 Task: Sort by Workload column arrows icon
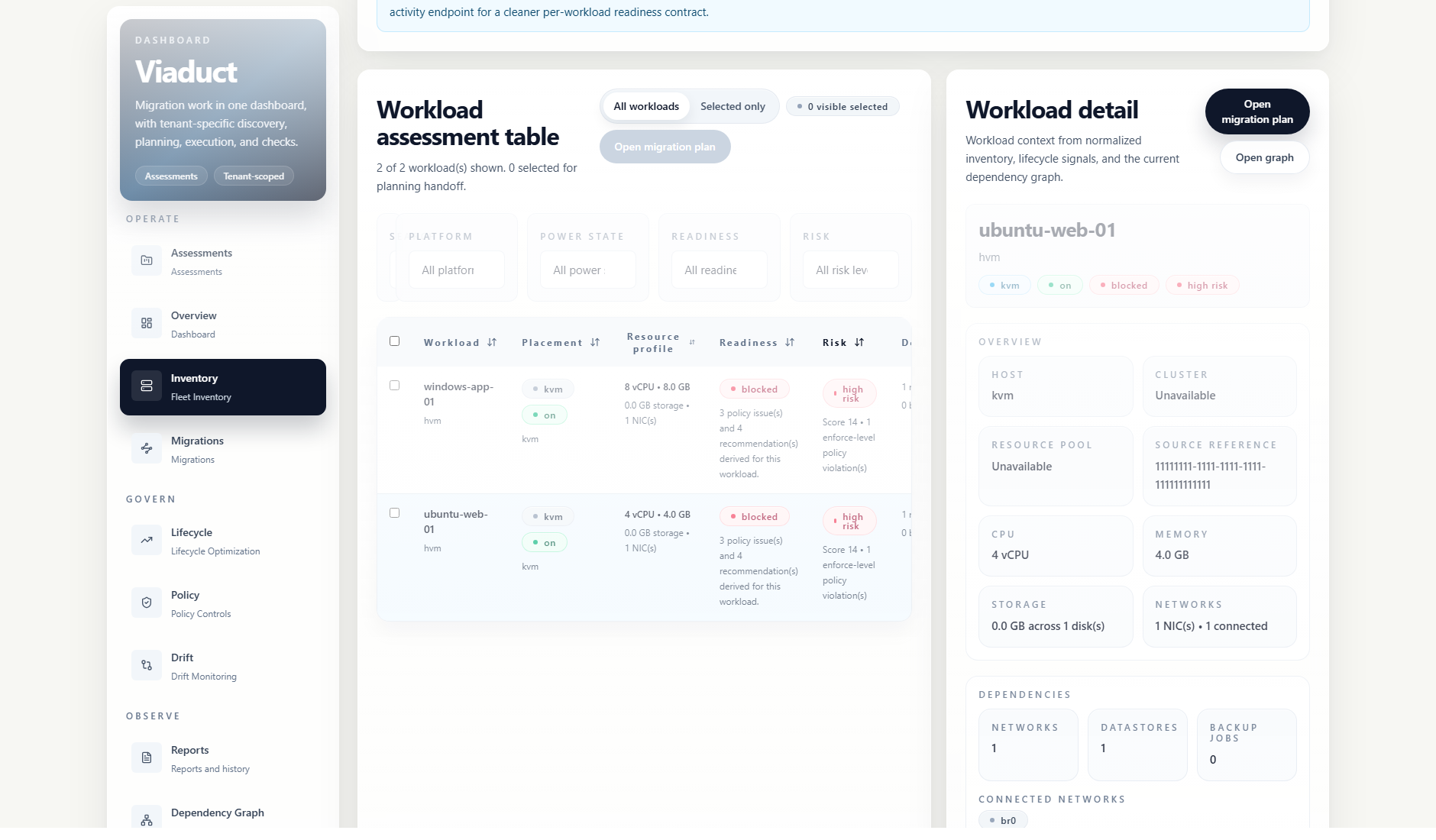click(492, 342)
